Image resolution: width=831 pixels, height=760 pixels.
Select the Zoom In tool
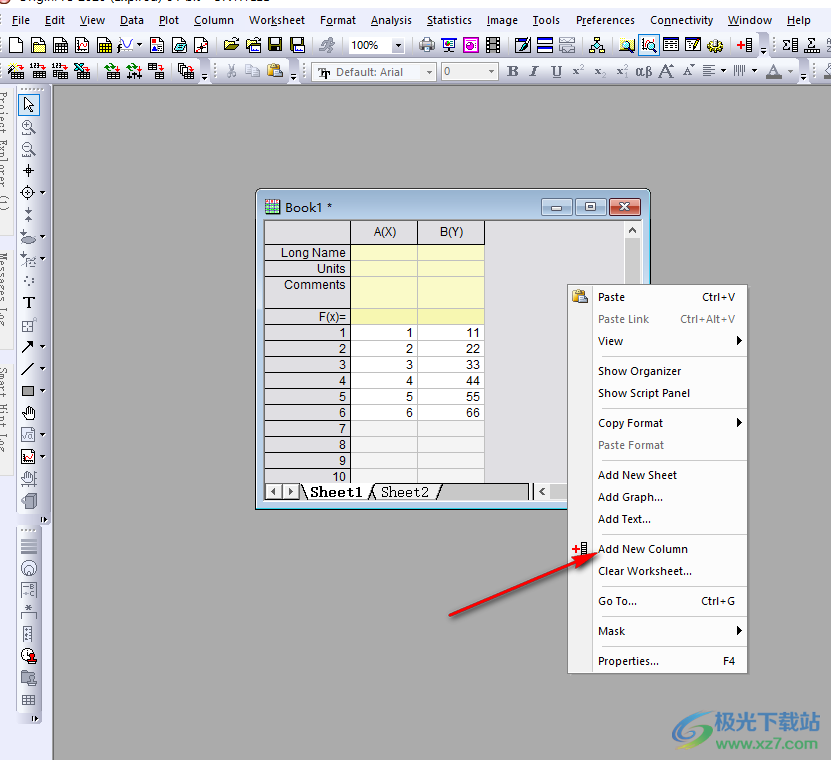pos(29,127)
